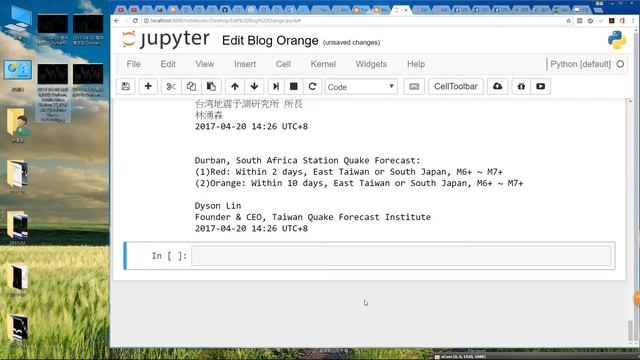Click the kernel idle indicator circle

620,64
